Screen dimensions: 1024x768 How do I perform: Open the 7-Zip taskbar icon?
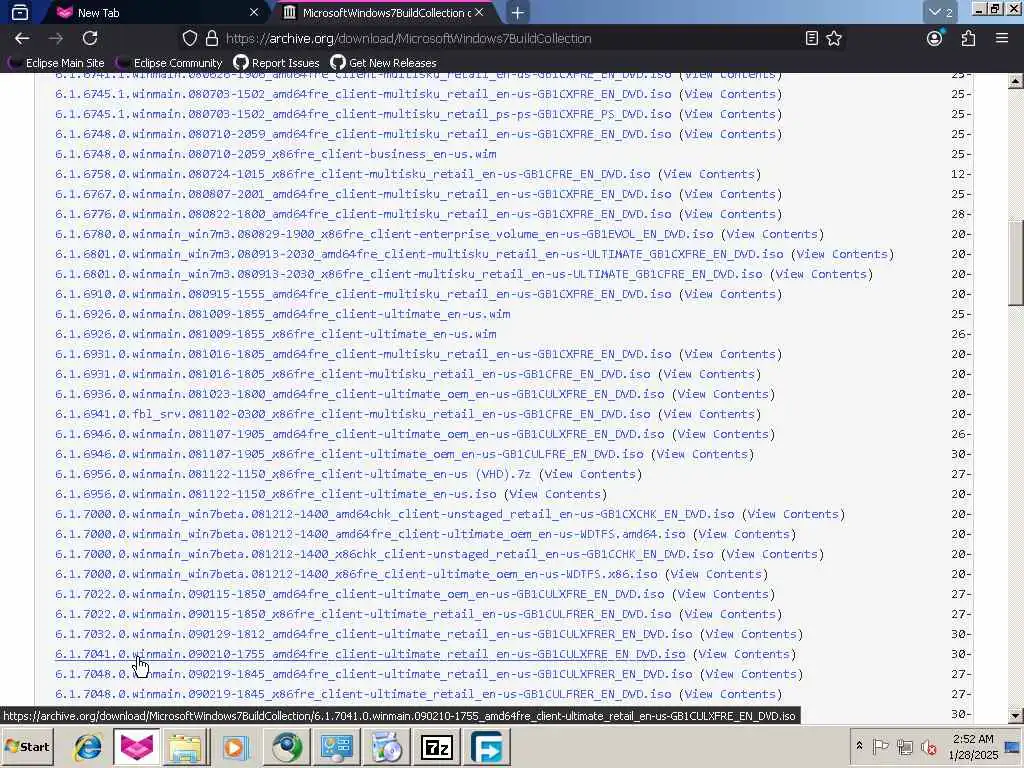436,747
